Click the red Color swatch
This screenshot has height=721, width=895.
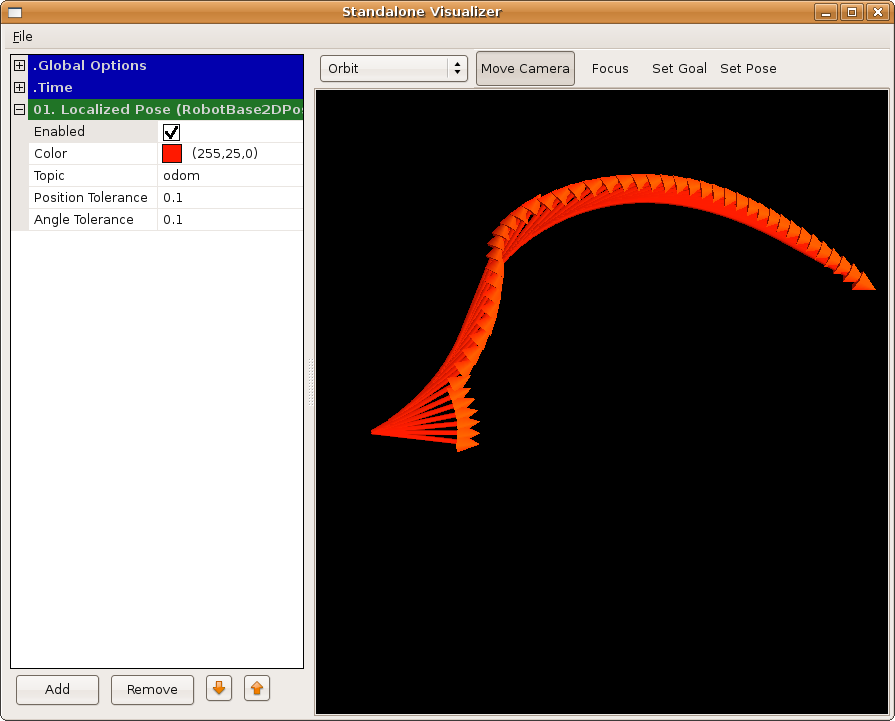click(172, 154)
